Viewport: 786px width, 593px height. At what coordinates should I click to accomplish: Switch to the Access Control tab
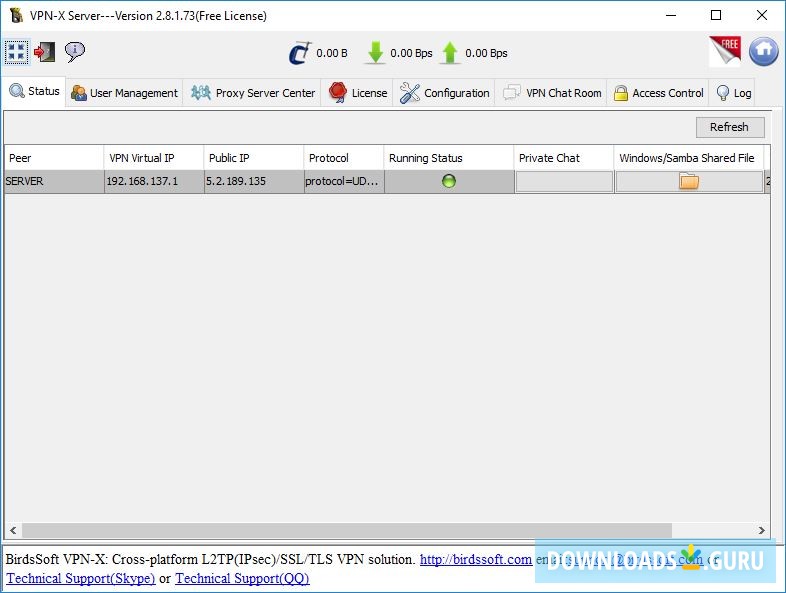(658, 93)
